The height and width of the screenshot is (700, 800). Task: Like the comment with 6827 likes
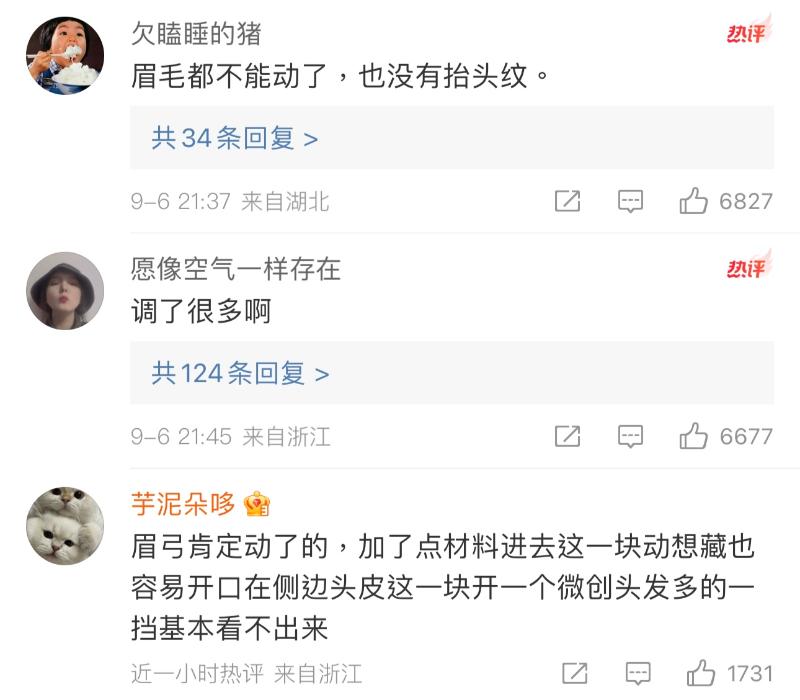(694, 201)
